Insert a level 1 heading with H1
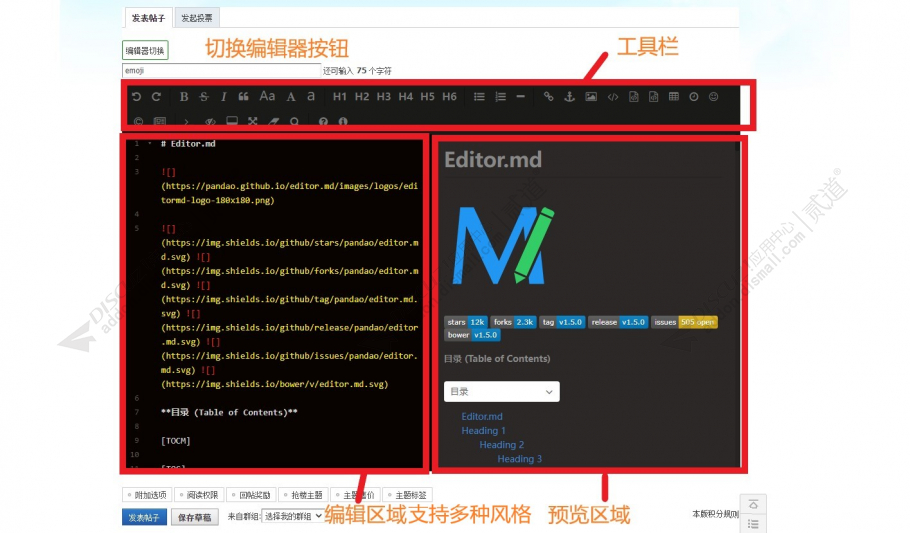 coord(340,96)
